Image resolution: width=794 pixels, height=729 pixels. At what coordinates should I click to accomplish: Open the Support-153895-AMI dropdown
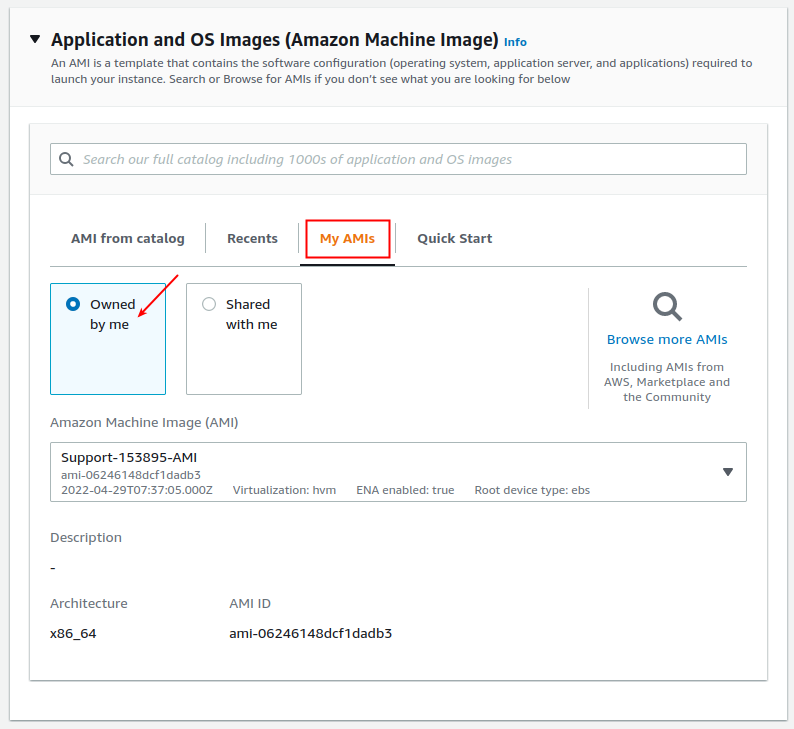[398, 472]
